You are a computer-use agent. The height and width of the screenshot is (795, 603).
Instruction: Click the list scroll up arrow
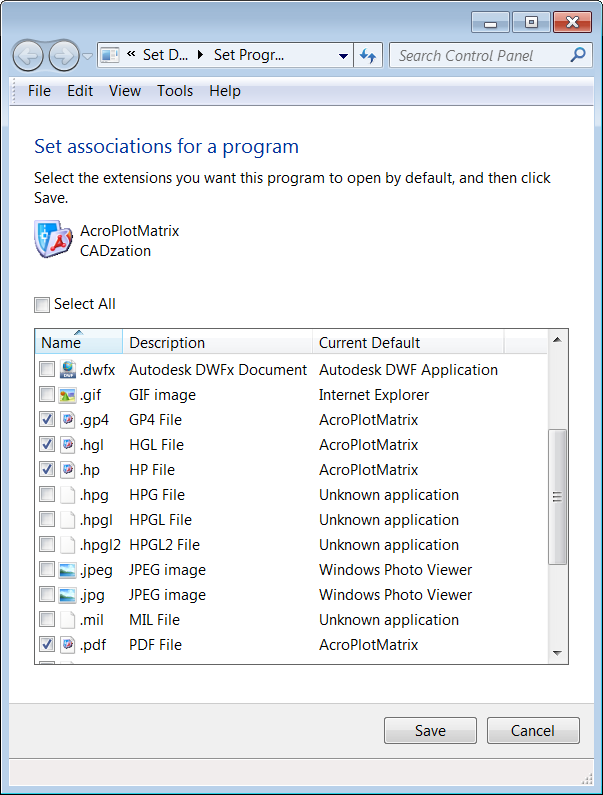pos(557,340)
